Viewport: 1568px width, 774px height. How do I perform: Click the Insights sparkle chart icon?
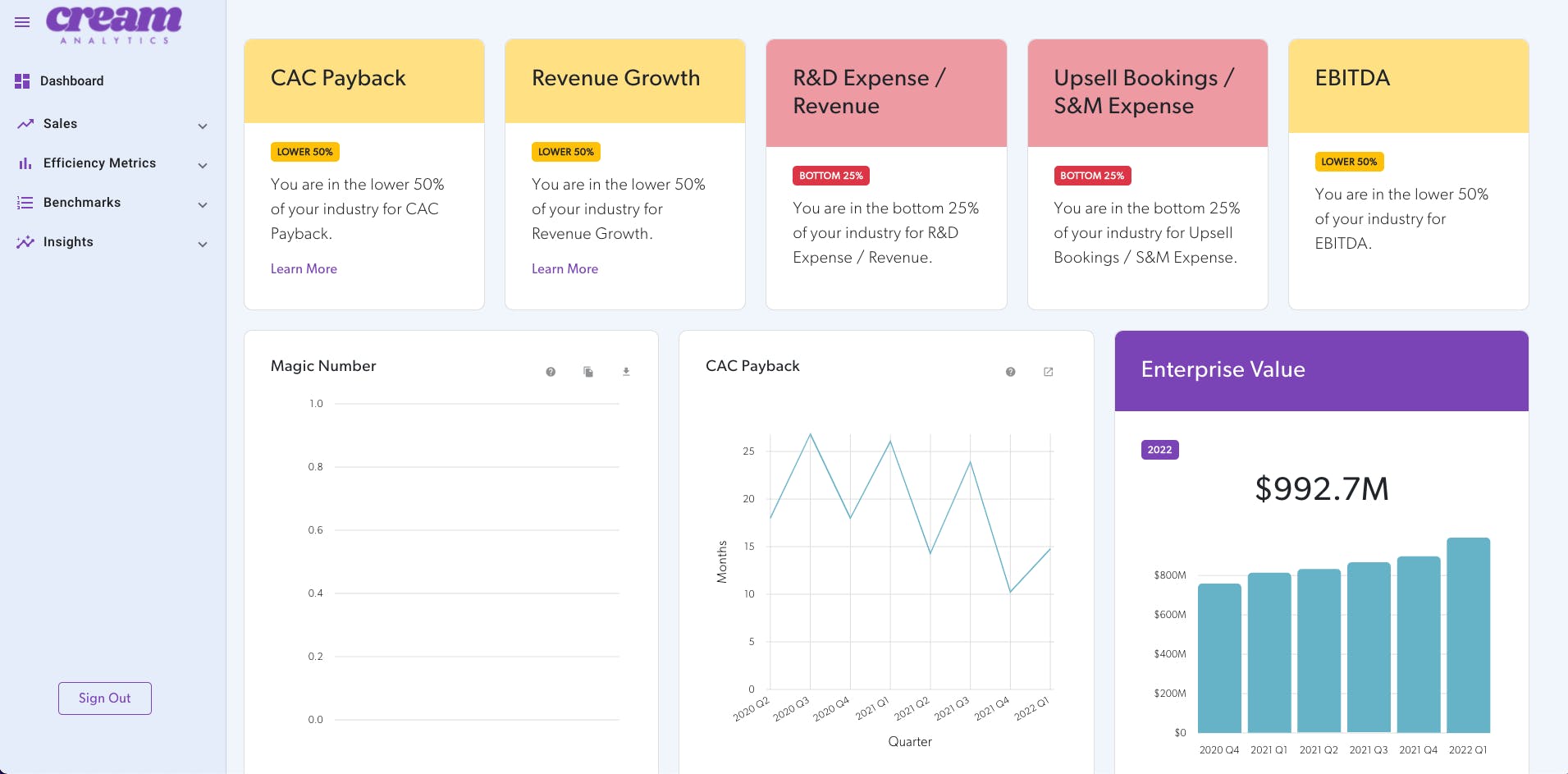point(25,242)
